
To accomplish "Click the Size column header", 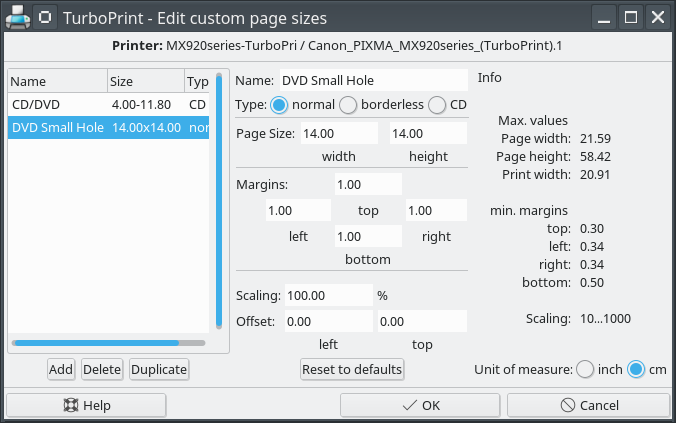I will [x=144, y=82].
